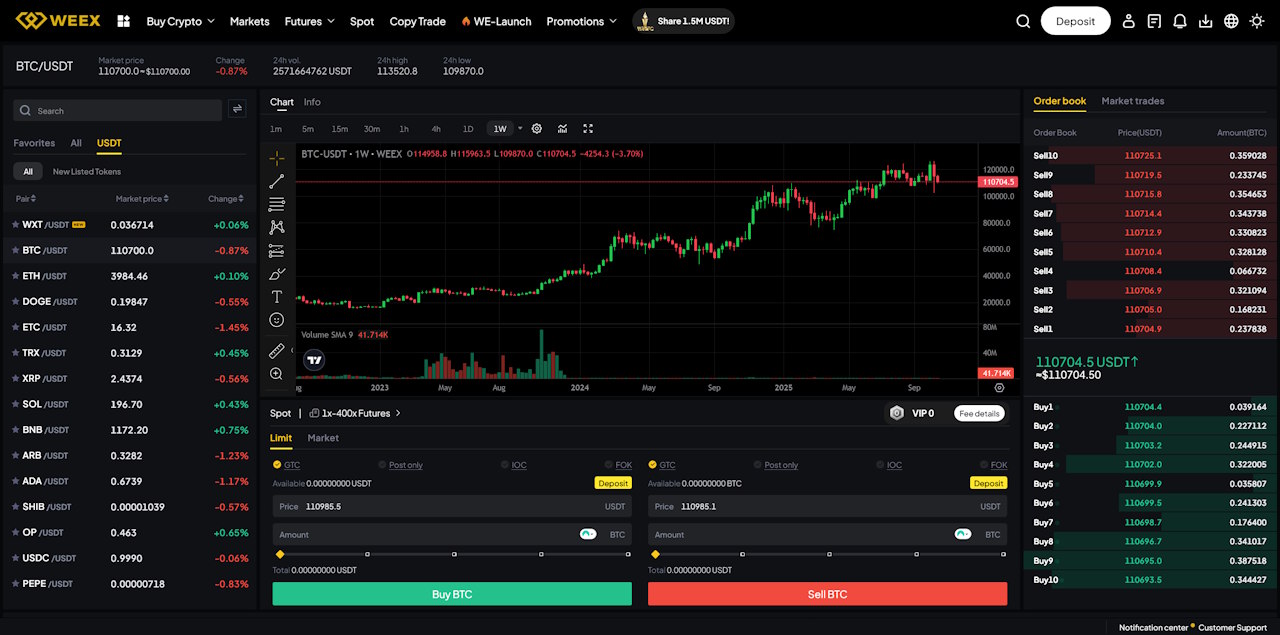Select the crosshair tool in the chart toolbar
1280x635 pixels.
coord(276,157)
